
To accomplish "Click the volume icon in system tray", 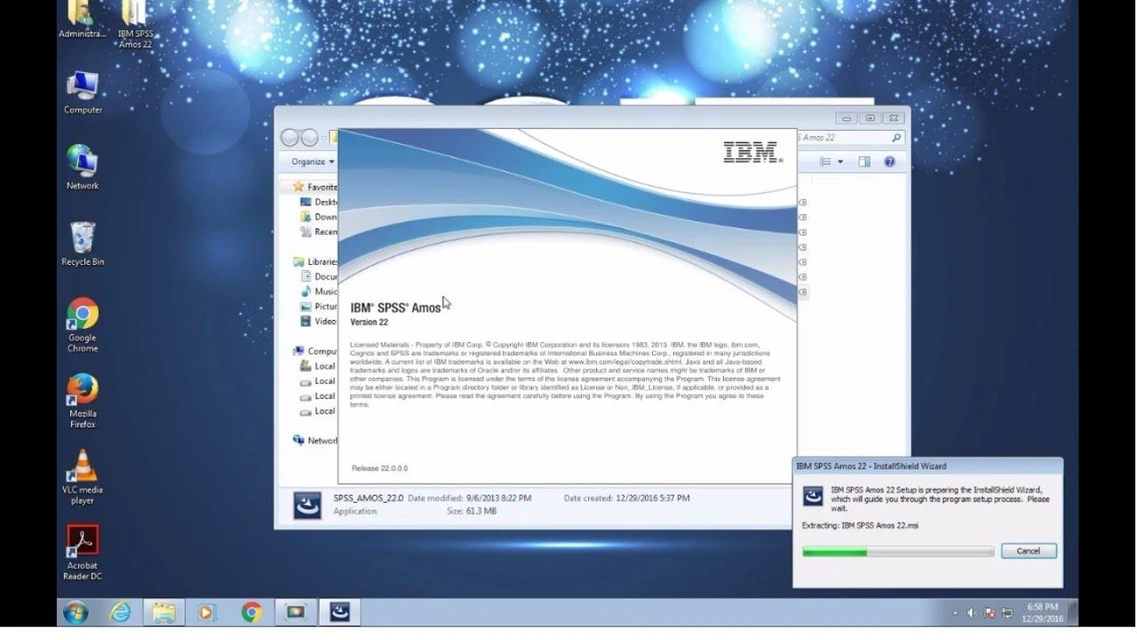I will pyautogui.click(x=972, y=613).
